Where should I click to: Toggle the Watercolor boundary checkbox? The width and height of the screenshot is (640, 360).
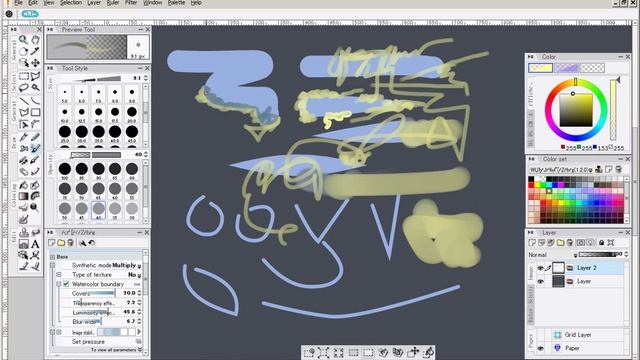point(66,284)
